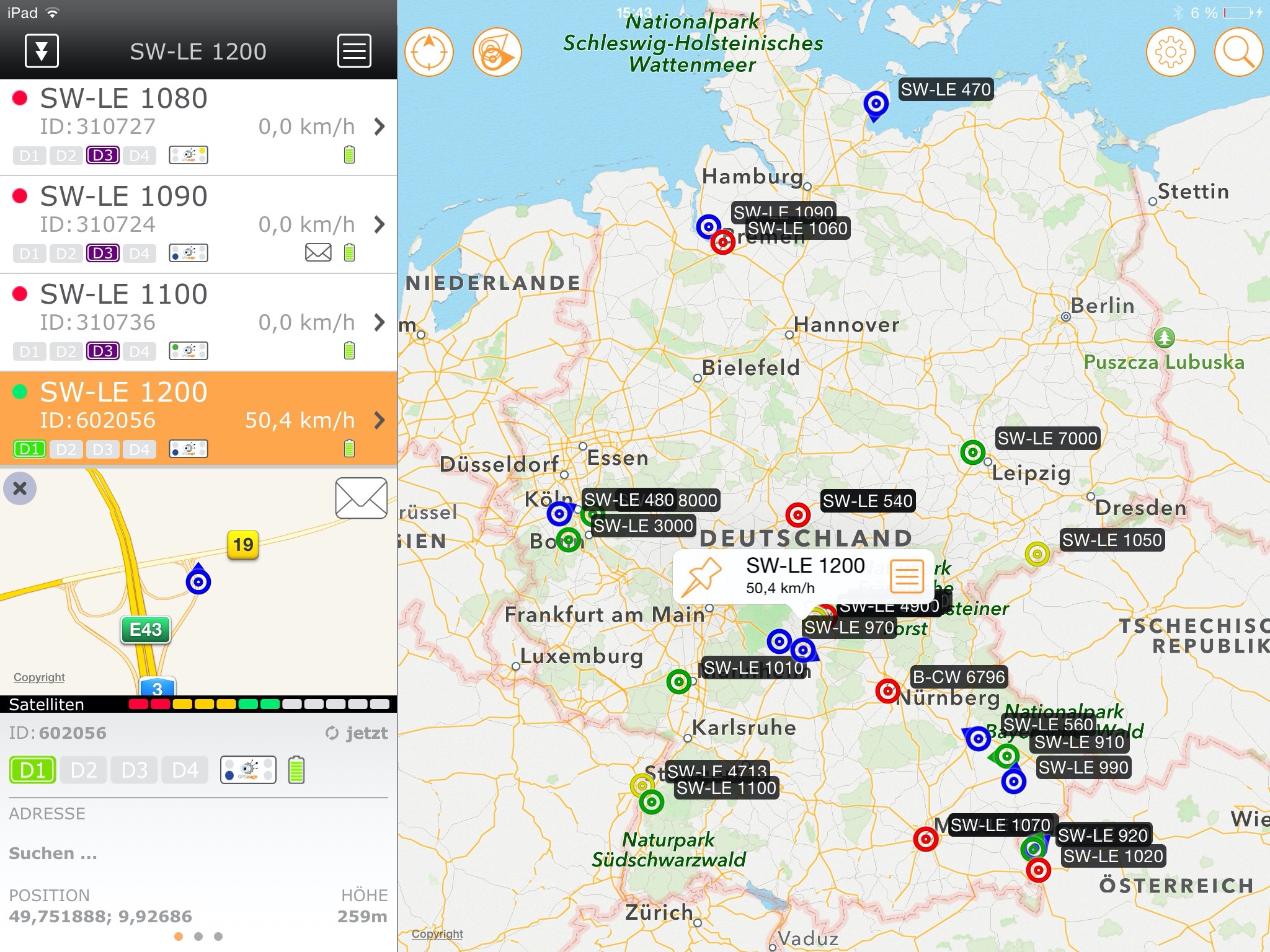1270x952 pixels.
Task: Tap the orange tracking route icon
Action: 497,53
